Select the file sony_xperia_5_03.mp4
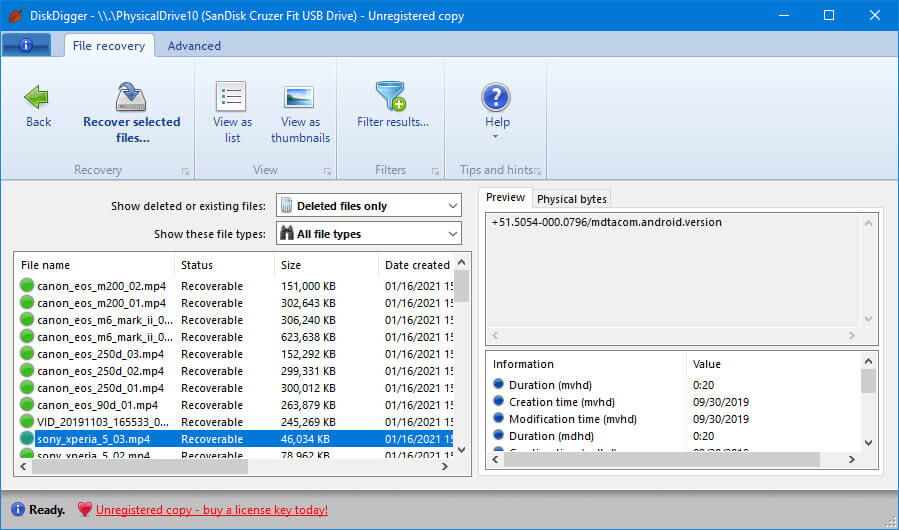899x530 pixels. (x=93, y=439)
